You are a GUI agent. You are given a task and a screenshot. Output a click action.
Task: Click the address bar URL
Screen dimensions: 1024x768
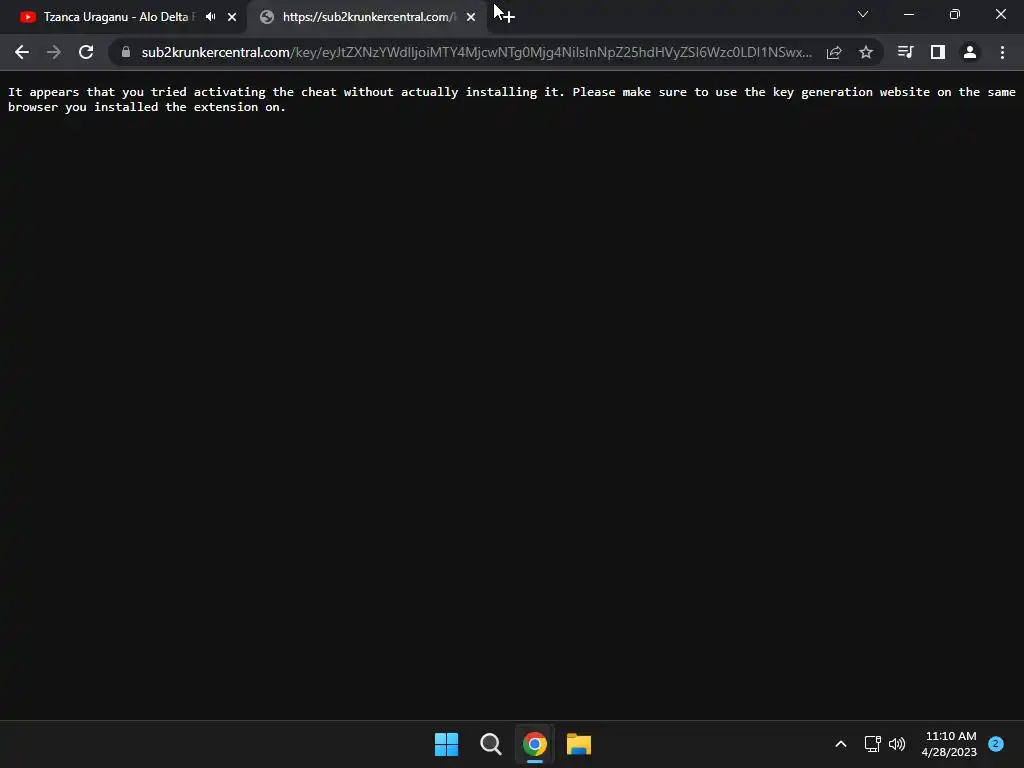coord(477,52)
